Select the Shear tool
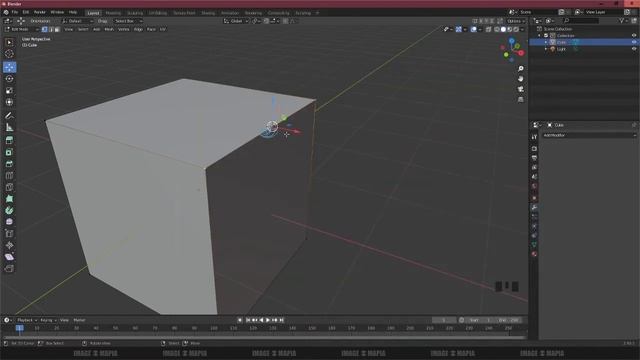Screen dimensions: 640x360 coord(9,257)
